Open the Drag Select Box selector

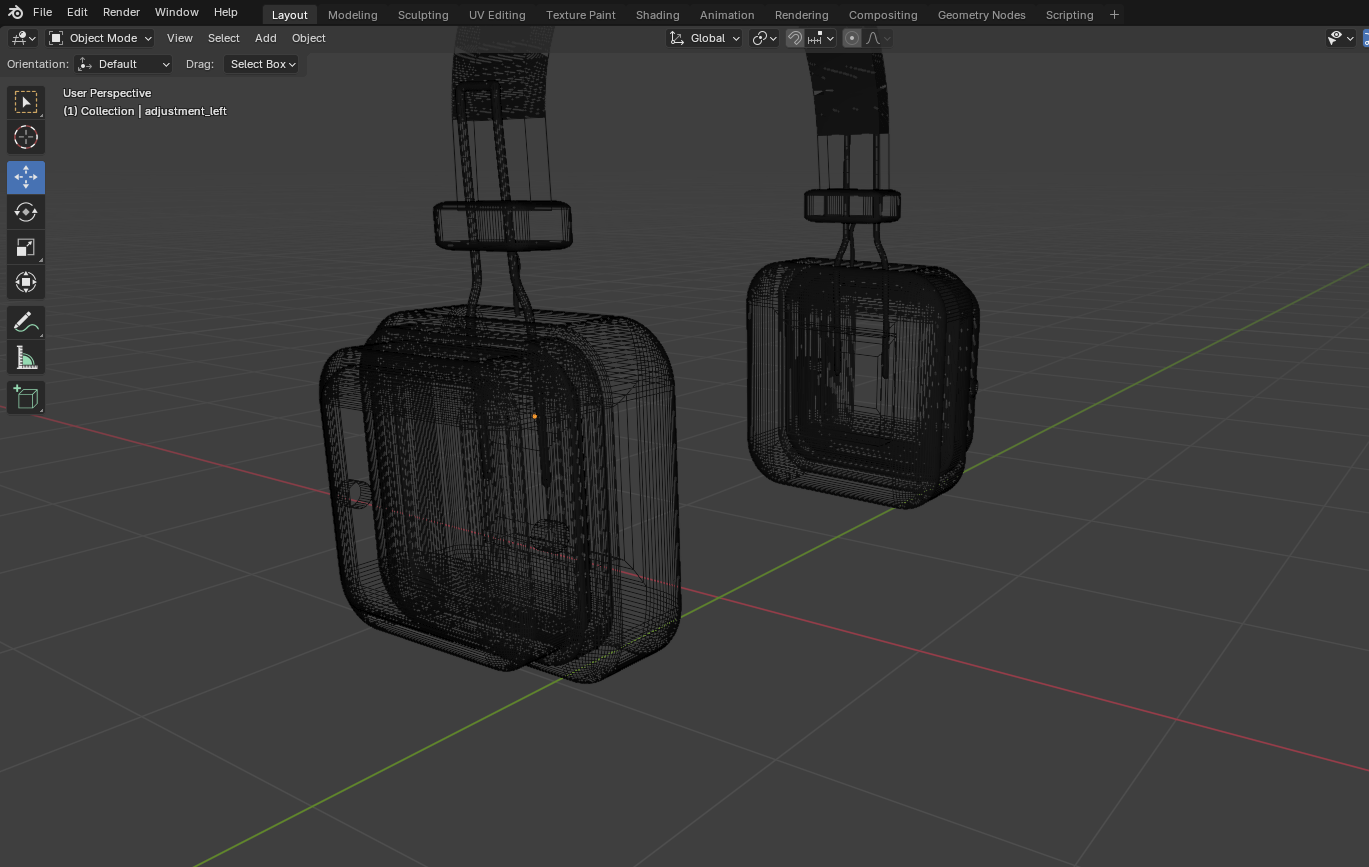(x=262, y=63)
